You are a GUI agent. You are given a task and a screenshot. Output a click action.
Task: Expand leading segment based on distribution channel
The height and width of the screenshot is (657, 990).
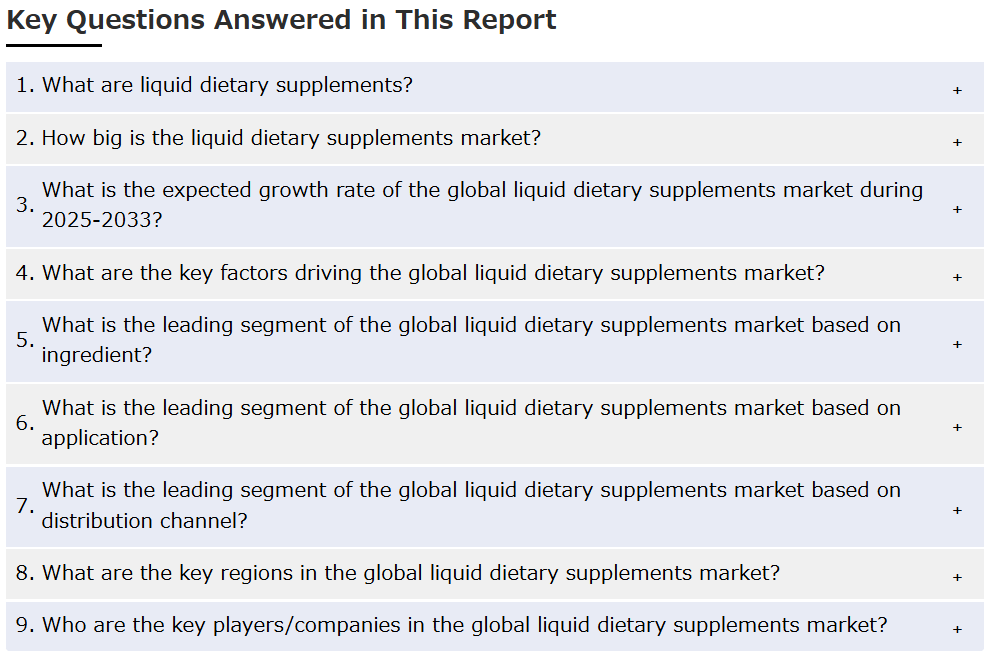click(495, 507)
